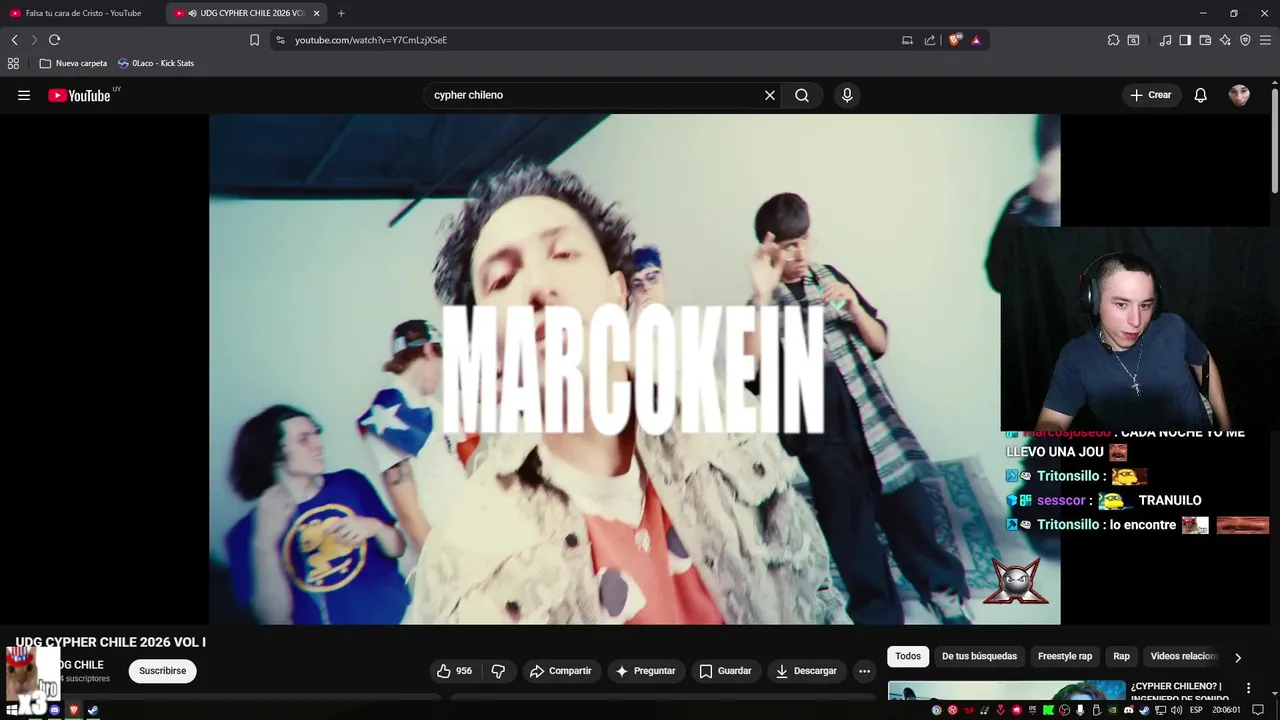The width and height of the screenshot is (1280, 720).
Task: Go back with the browser back arrow
Action: coord(14,40)
